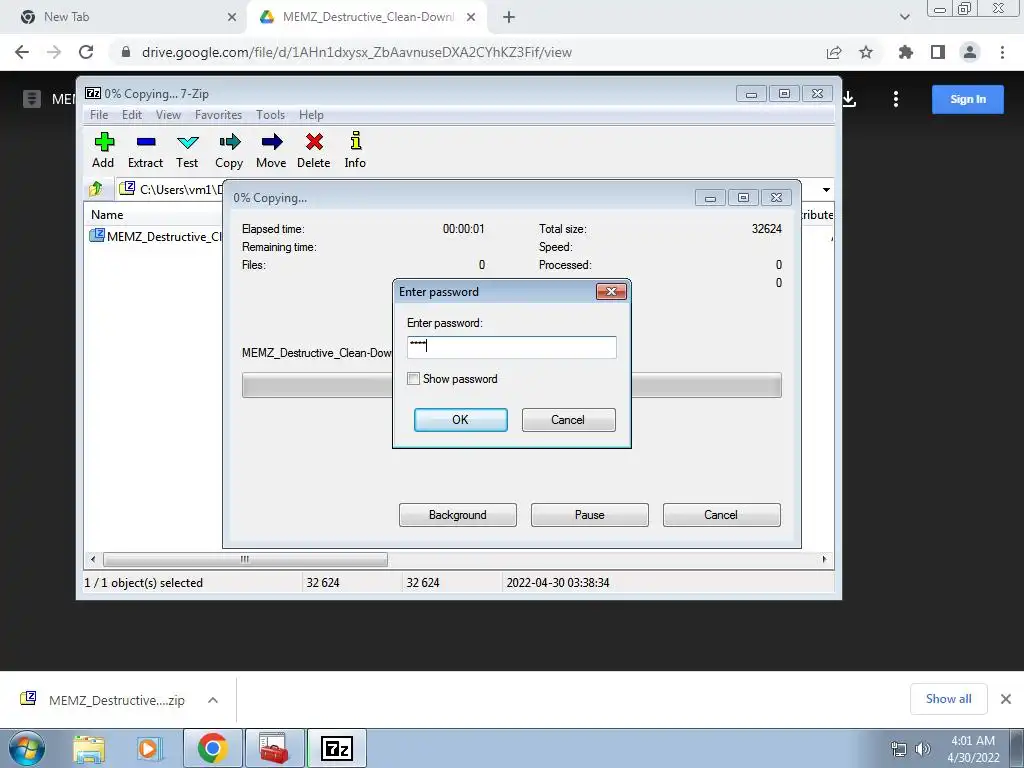
Task: Reload the Chrome page
Action: point(86,52)
